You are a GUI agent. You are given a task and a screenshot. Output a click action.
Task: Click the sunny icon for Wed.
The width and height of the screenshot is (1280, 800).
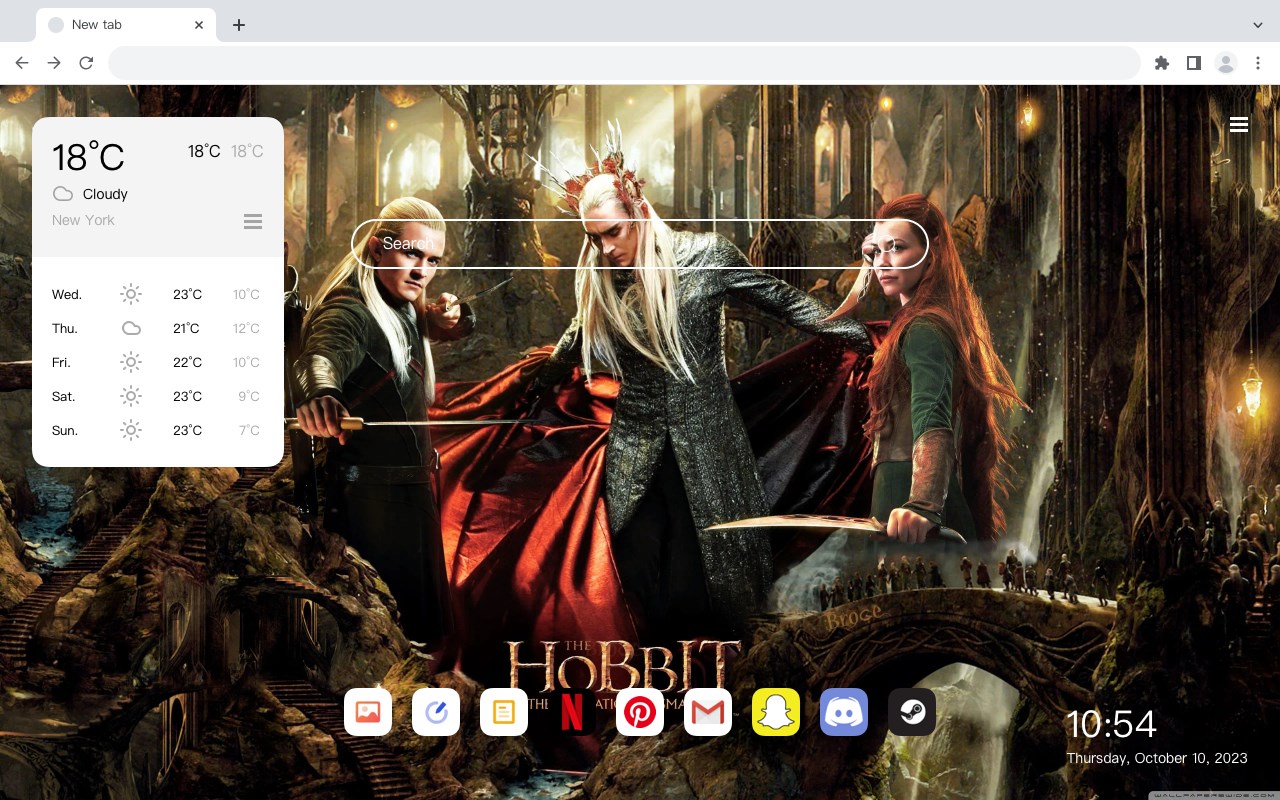click(131, 294)
